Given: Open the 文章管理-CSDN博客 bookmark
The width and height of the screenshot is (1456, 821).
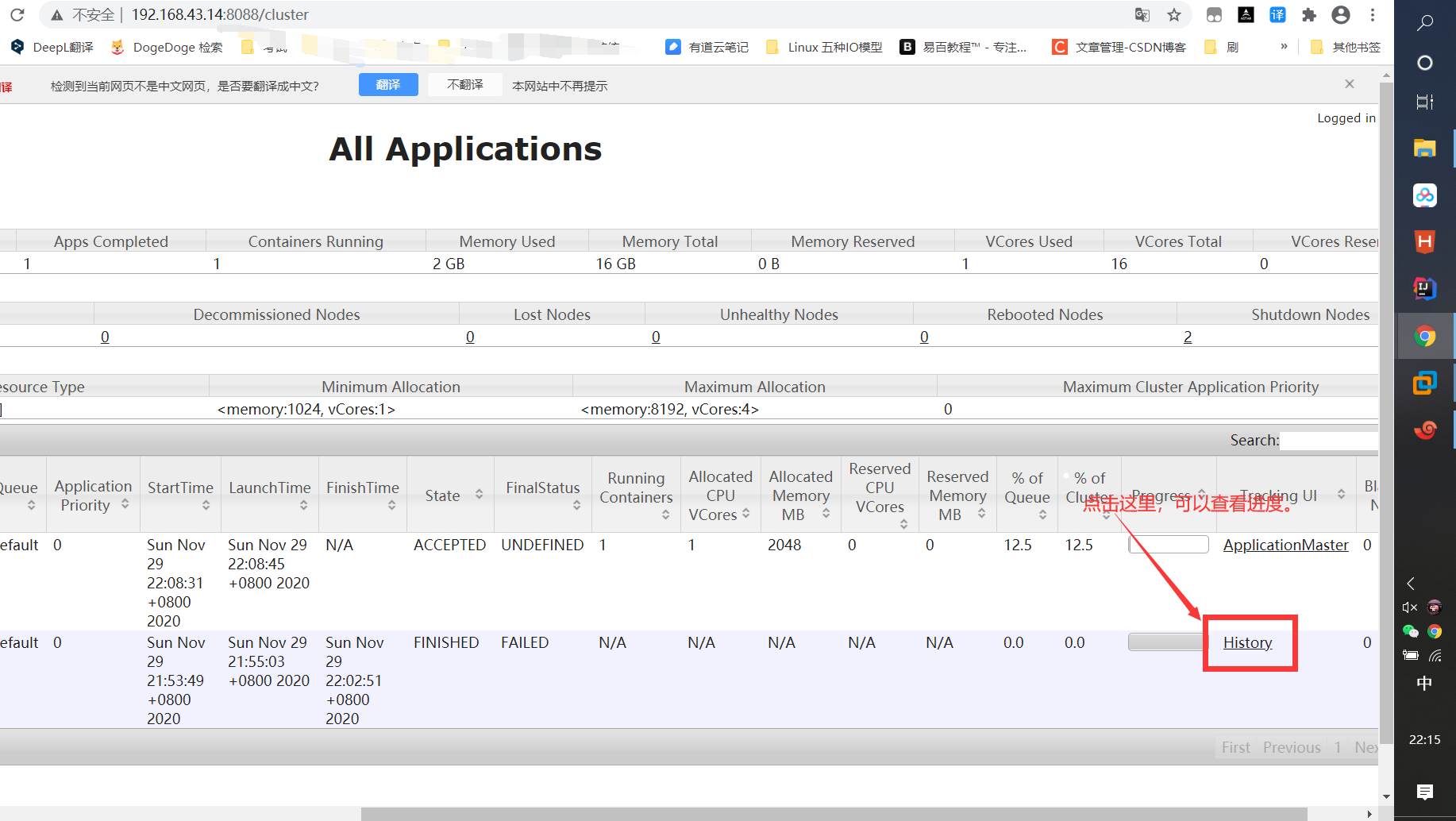Looking at the screenshot, I should (1119, 47).
